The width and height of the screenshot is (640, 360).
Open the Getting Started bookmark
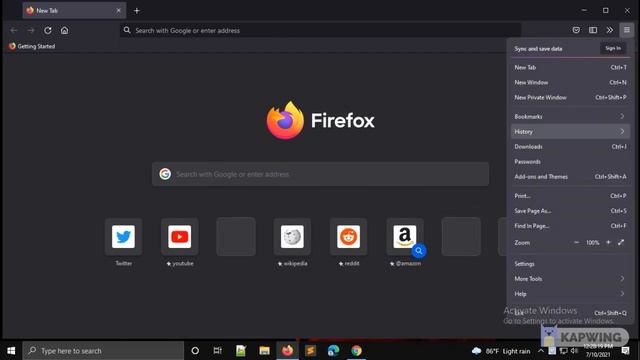[x=32, y=46]
